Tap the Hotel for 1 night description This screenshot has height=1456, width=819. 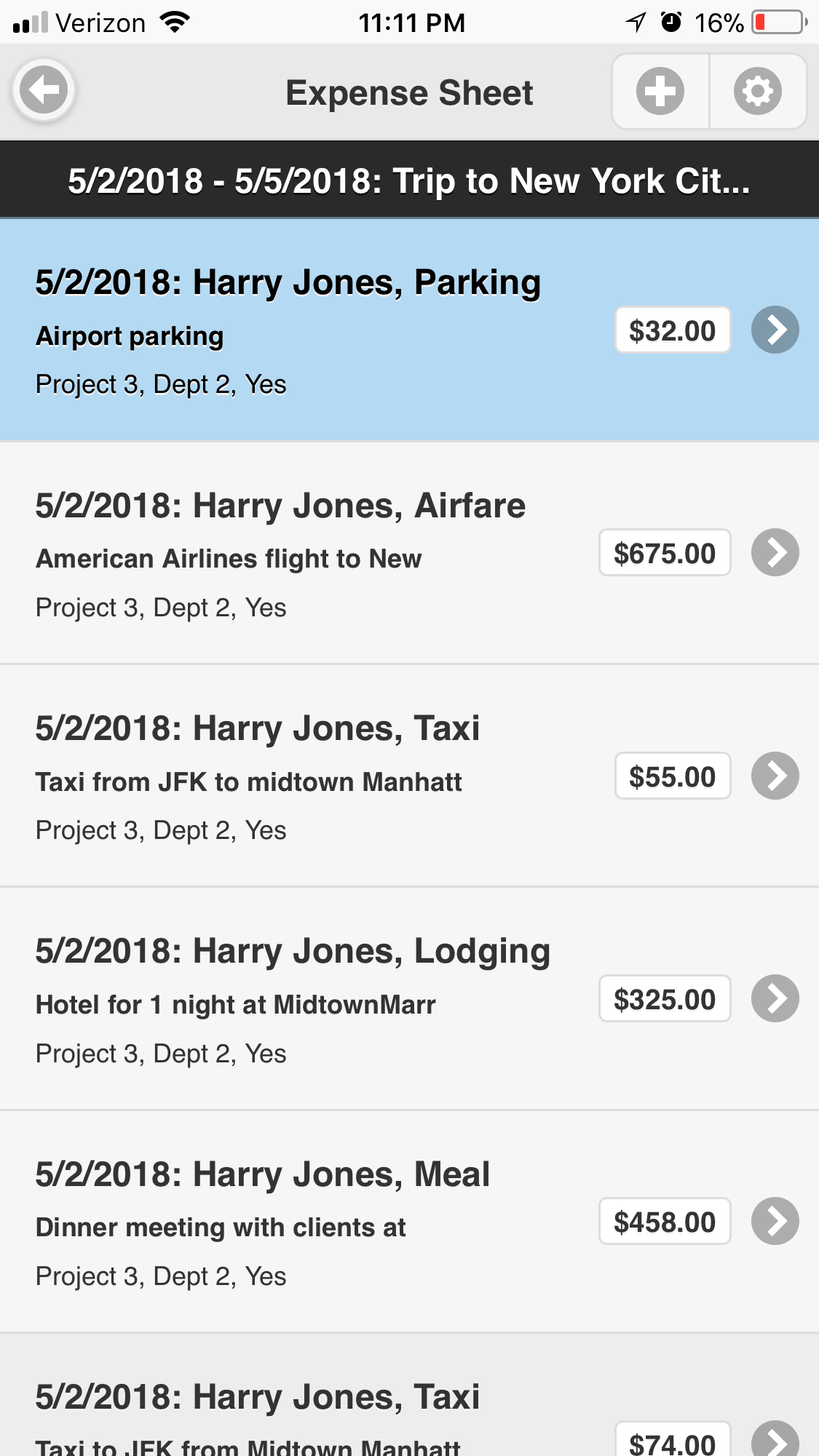235,1005
